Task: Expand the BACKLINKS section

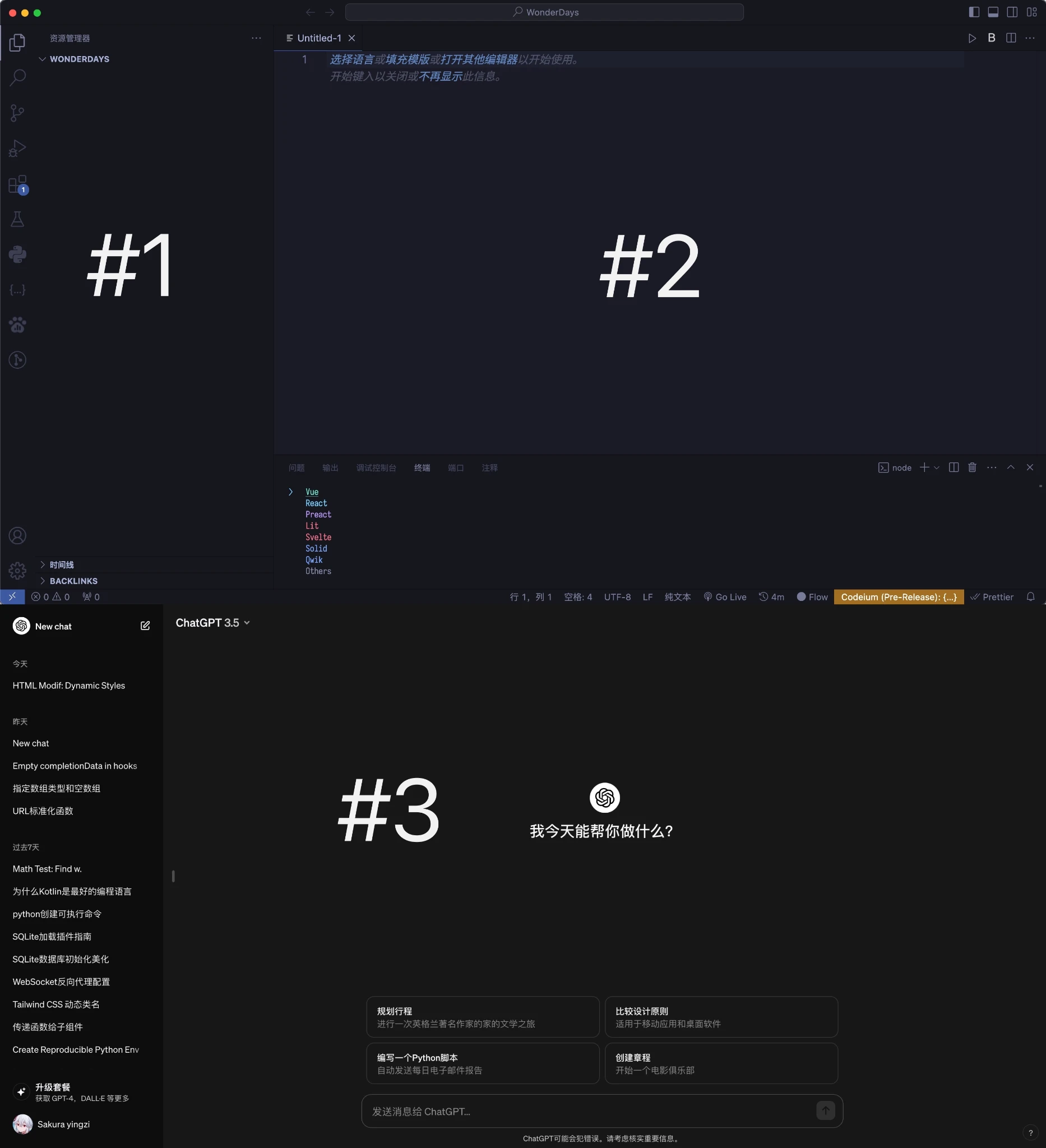Action: [73, 581]
